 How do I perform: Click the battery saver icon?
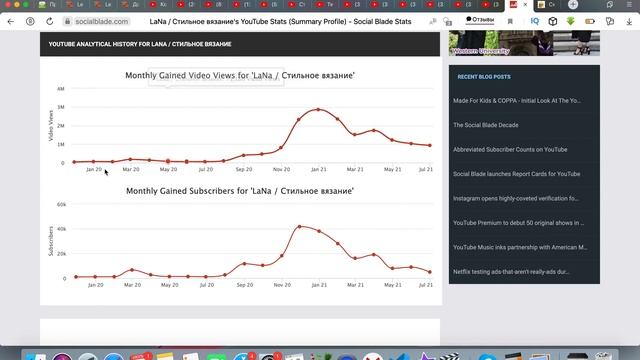(590, 21)
